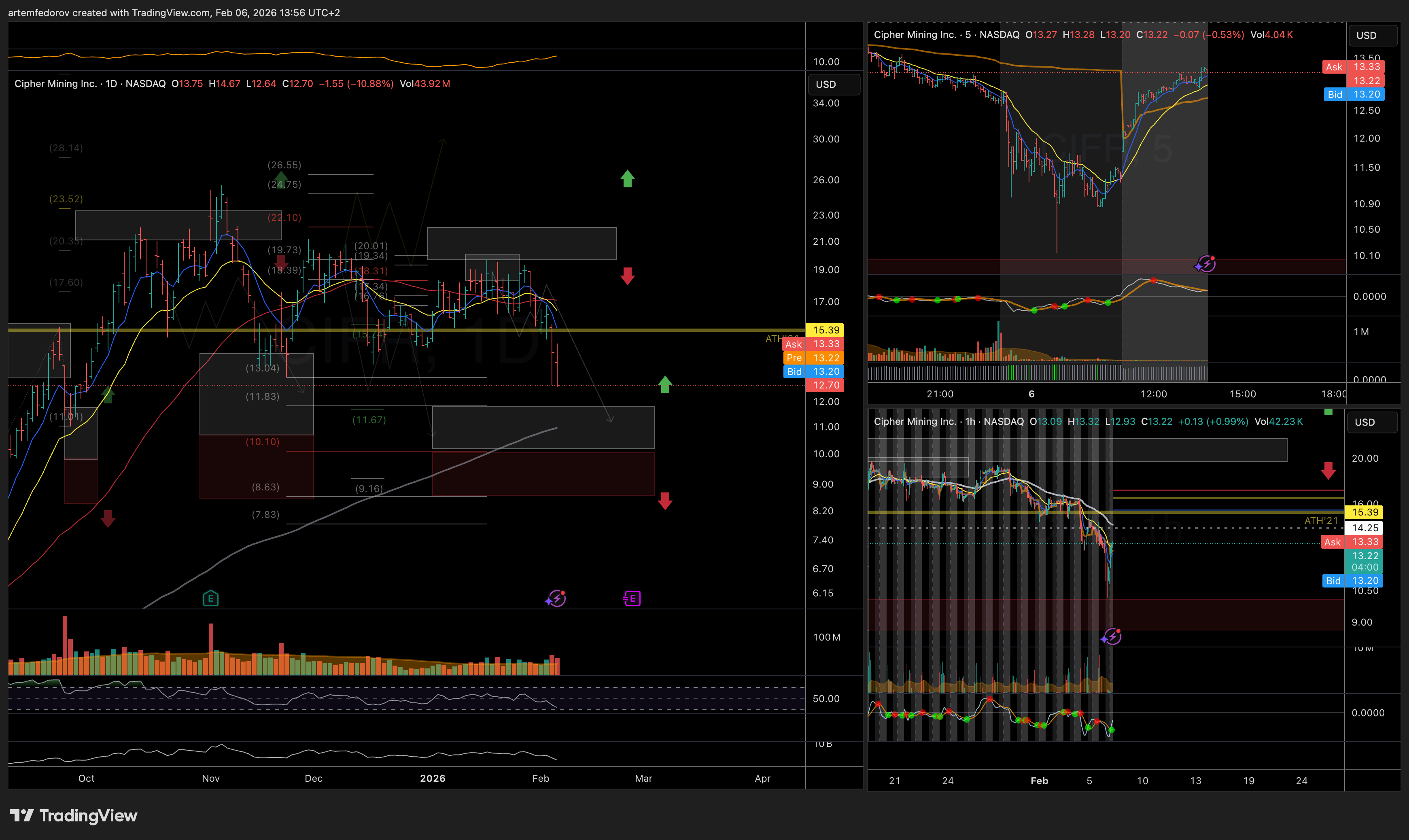Click the Bid 13.20 label on 1h chart
Image resolution: width=1409 pixels, height=840 pixels.
click(x=1352, y=581)
